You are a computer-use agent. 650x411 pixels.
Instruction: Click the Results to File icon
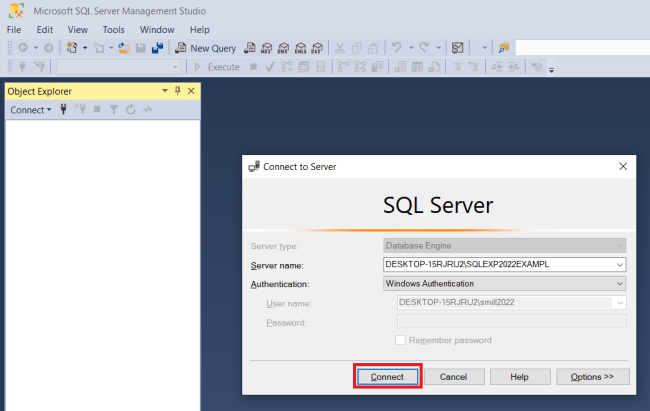coord(434,67)
